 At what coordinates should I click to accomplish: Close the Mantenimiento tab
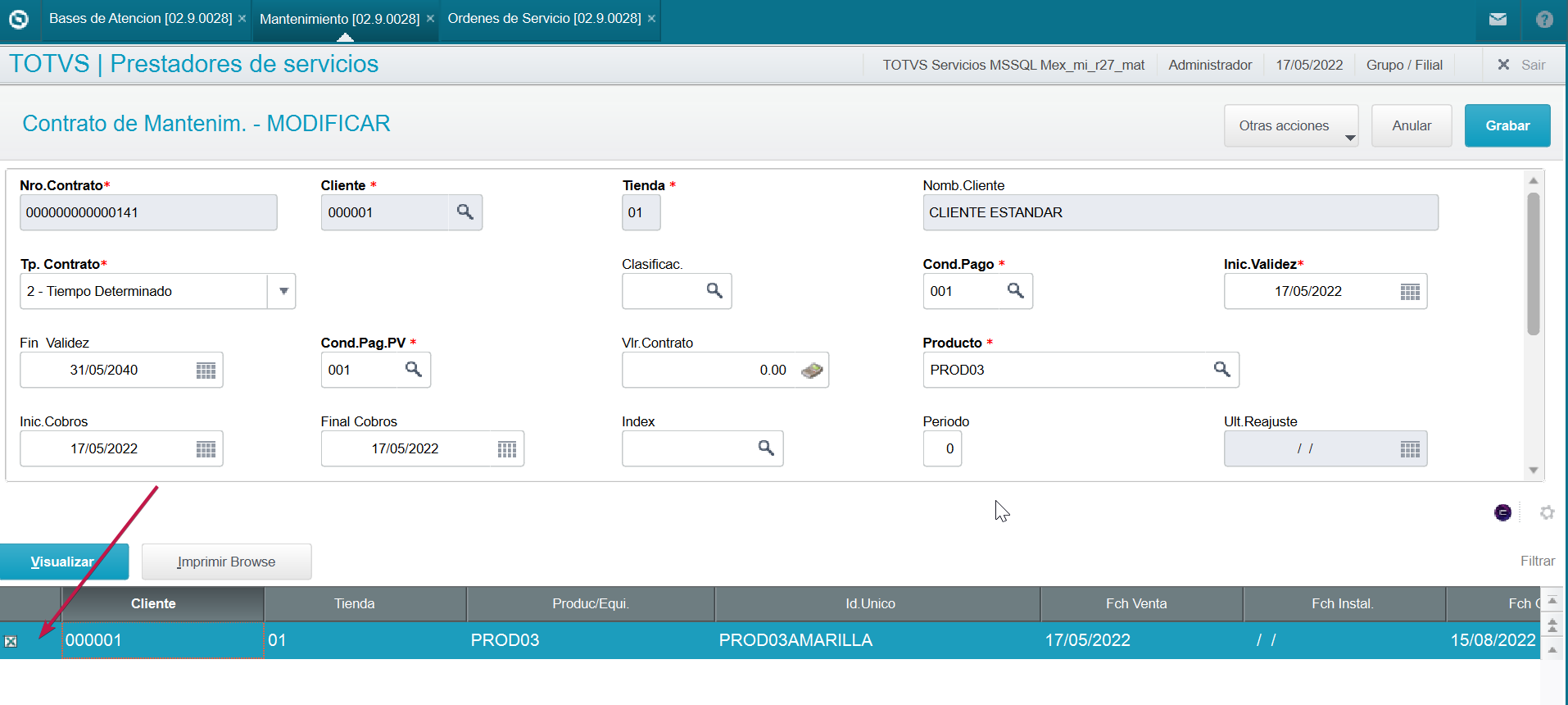click(430, 19)
